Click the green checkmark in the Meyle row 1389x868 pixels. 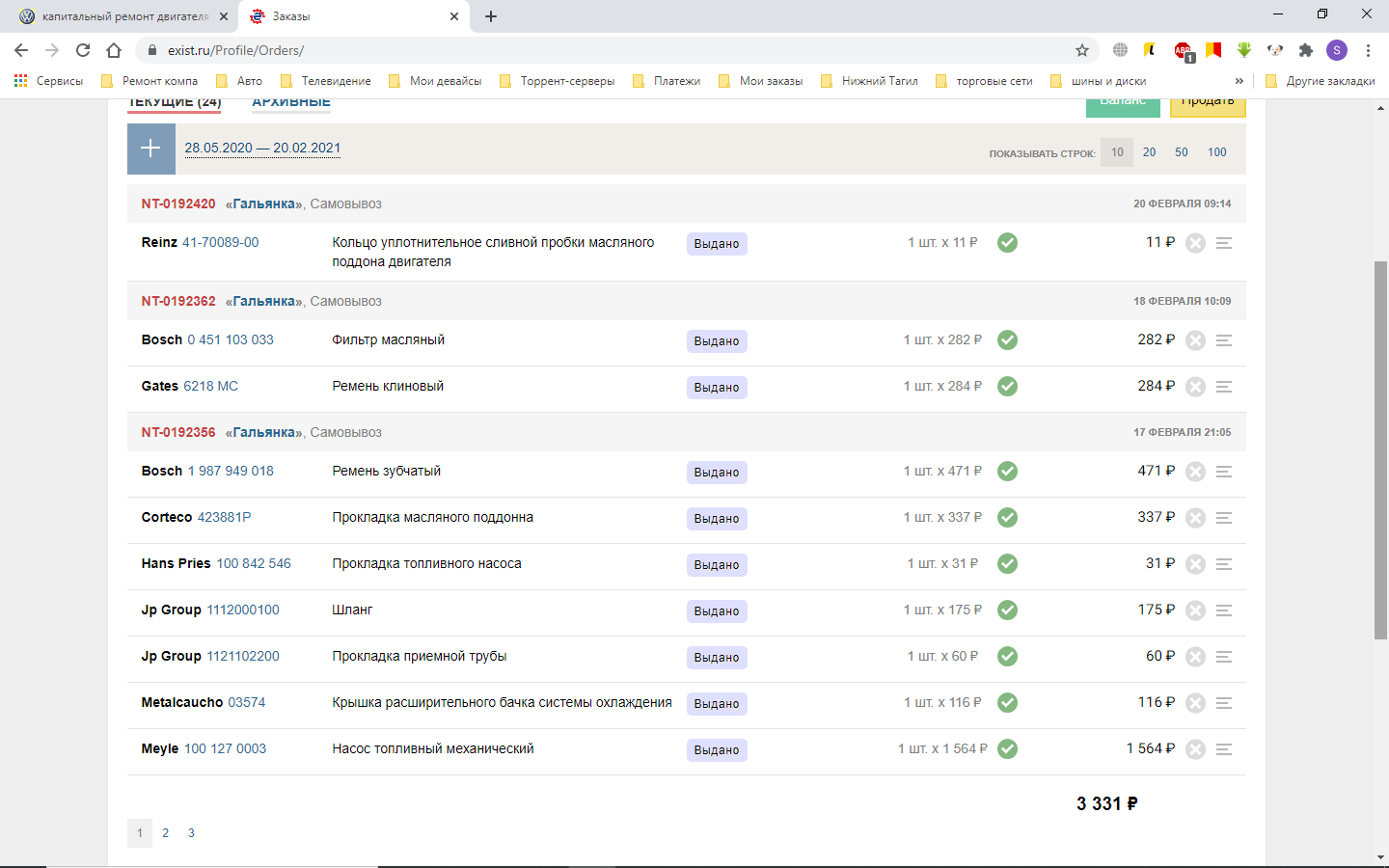pyautogui.click(x=1007, y=748)
